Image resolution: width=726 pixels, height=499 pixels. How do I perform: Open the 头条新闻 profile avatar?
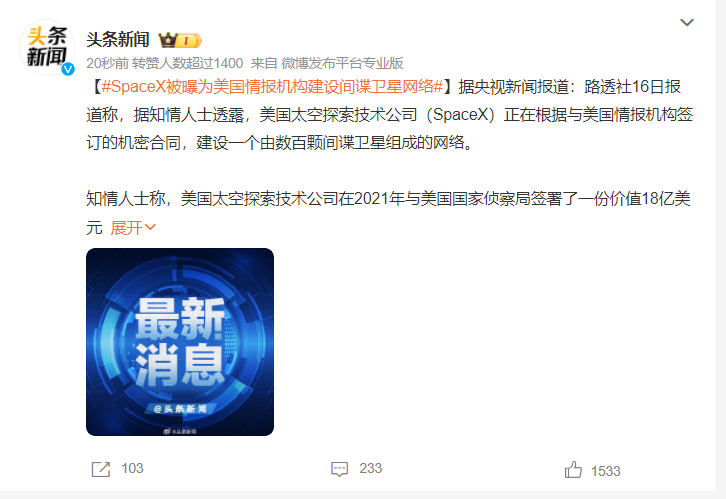pyautogui.click(x=46, y=47)
